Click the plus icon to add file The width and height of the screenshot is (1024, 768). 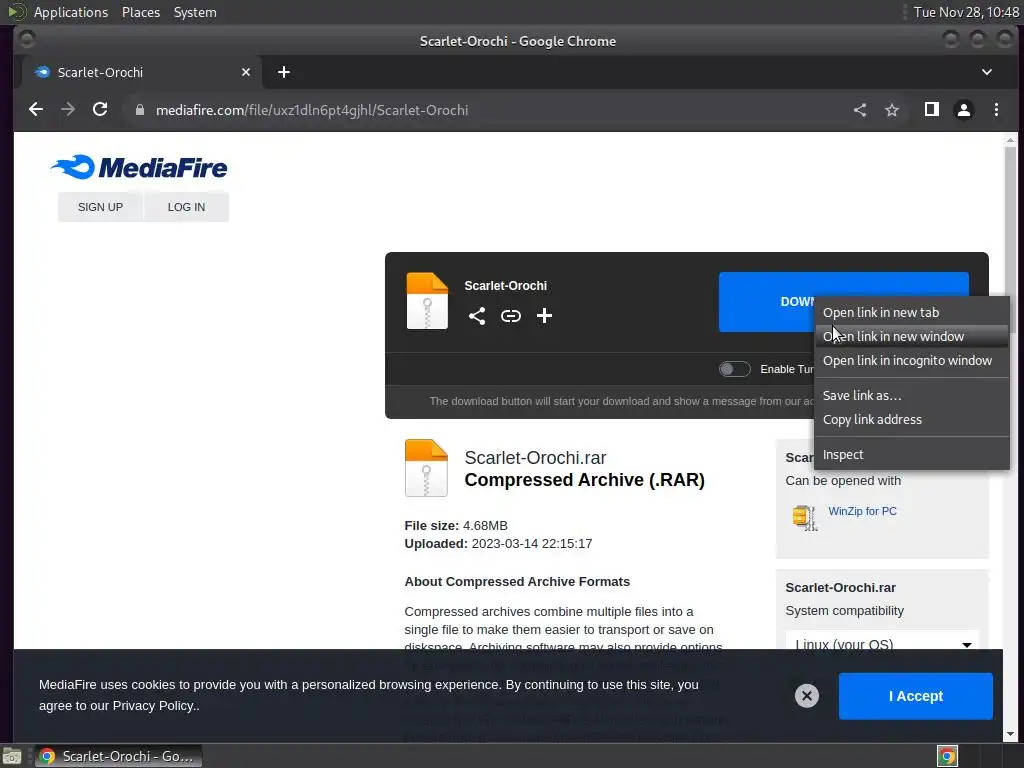[544, 316]
